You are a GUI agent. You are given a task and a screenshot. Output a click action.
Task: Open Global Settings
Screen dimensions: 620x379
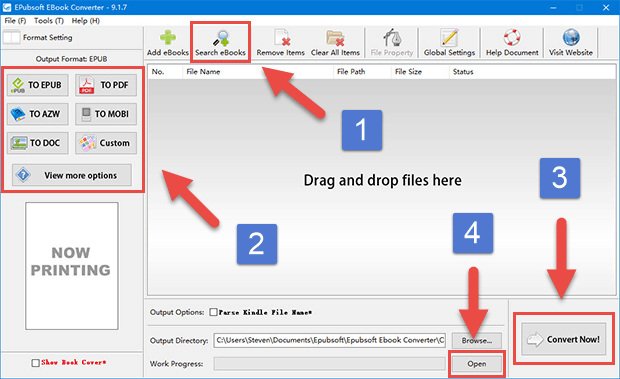click(x=449, y=43)
